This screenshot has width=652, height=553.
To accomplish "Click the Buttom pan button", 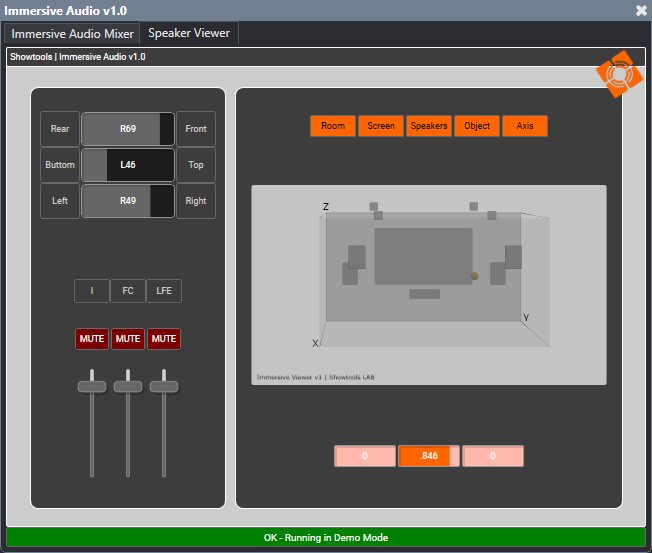I will click(x=60, y=165).
